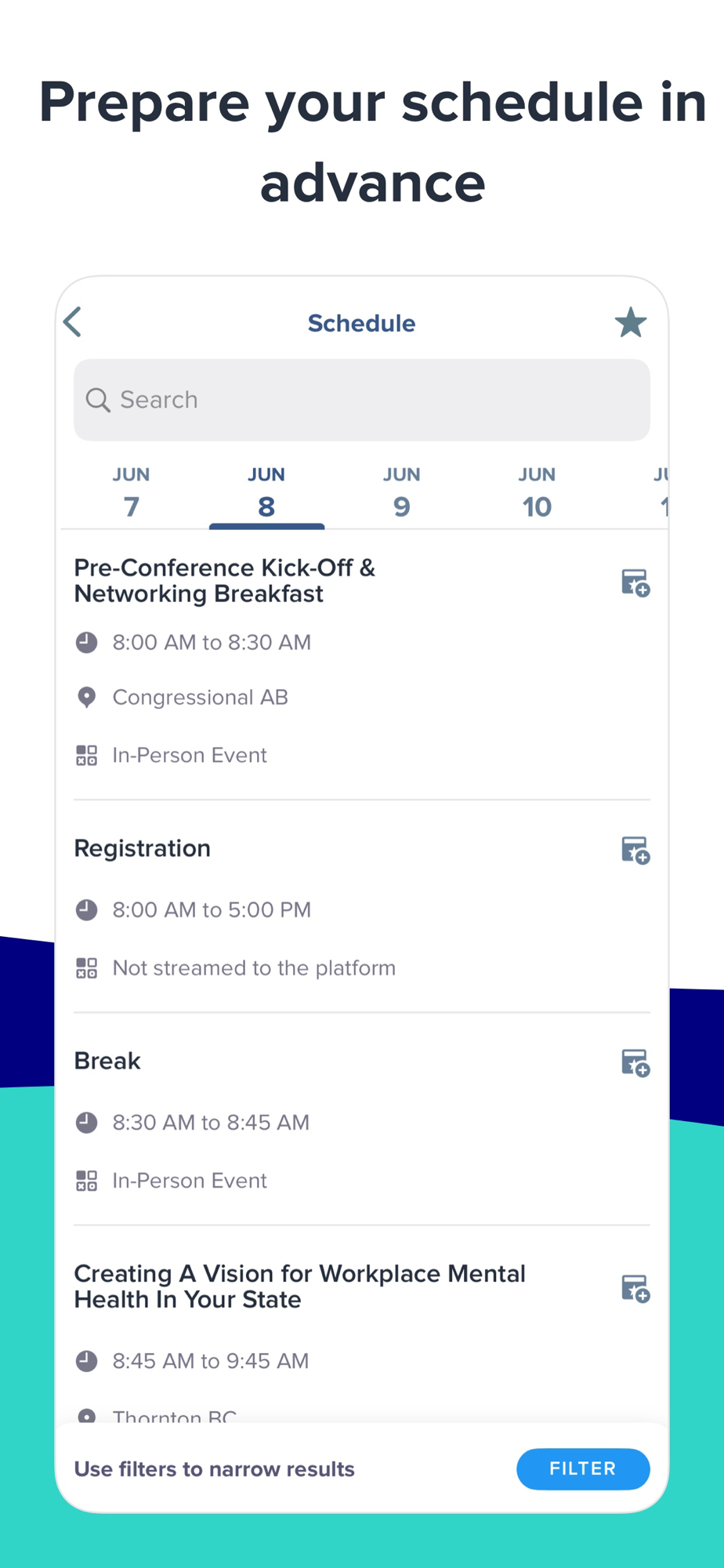Screen dimensions: 724x1568
Task: Open the Registration session details
Action: (143, 848)
